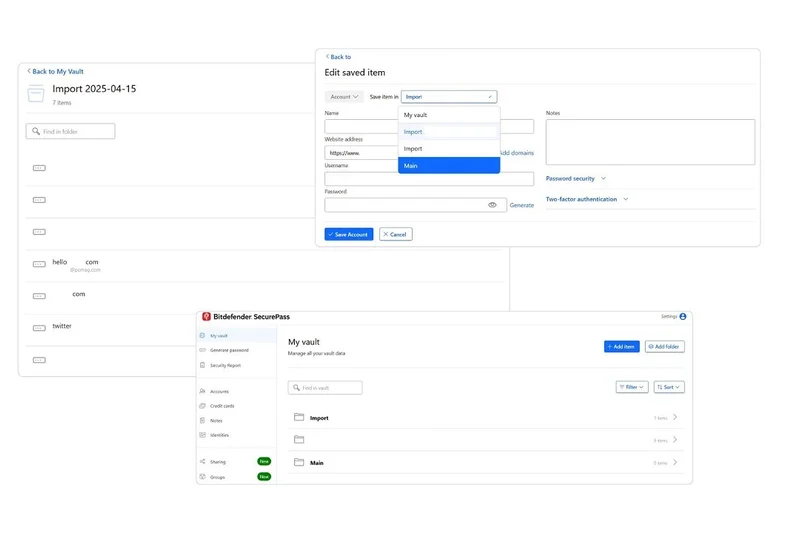Open the Save item in folder combo box
Viewport: 800px width, 533px height.
449,96
